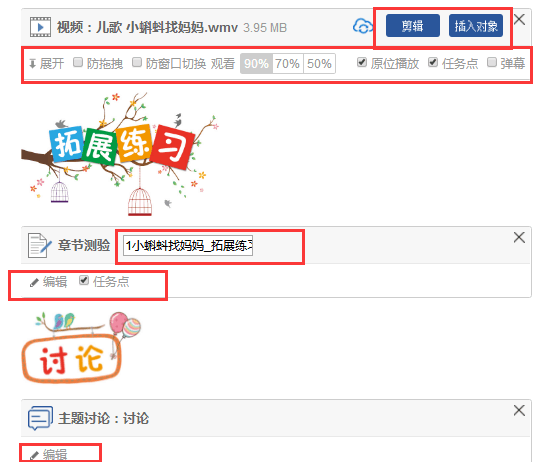Remove the 主题讨论 block with X

(519, 410)
